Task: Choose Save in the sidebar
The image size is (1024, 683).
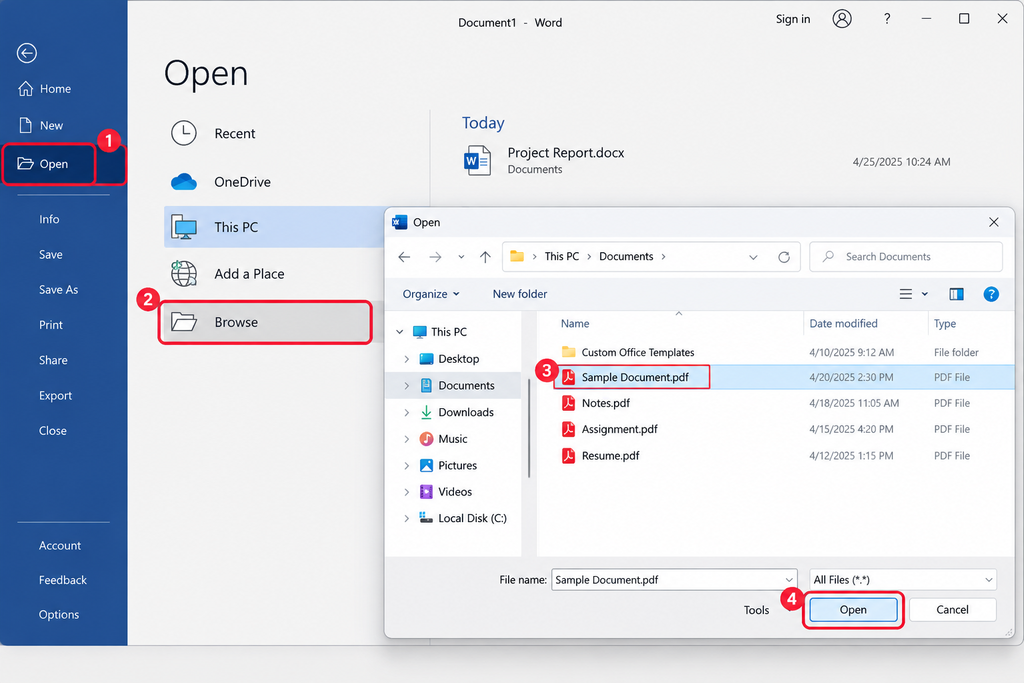Action: (50, 255)
